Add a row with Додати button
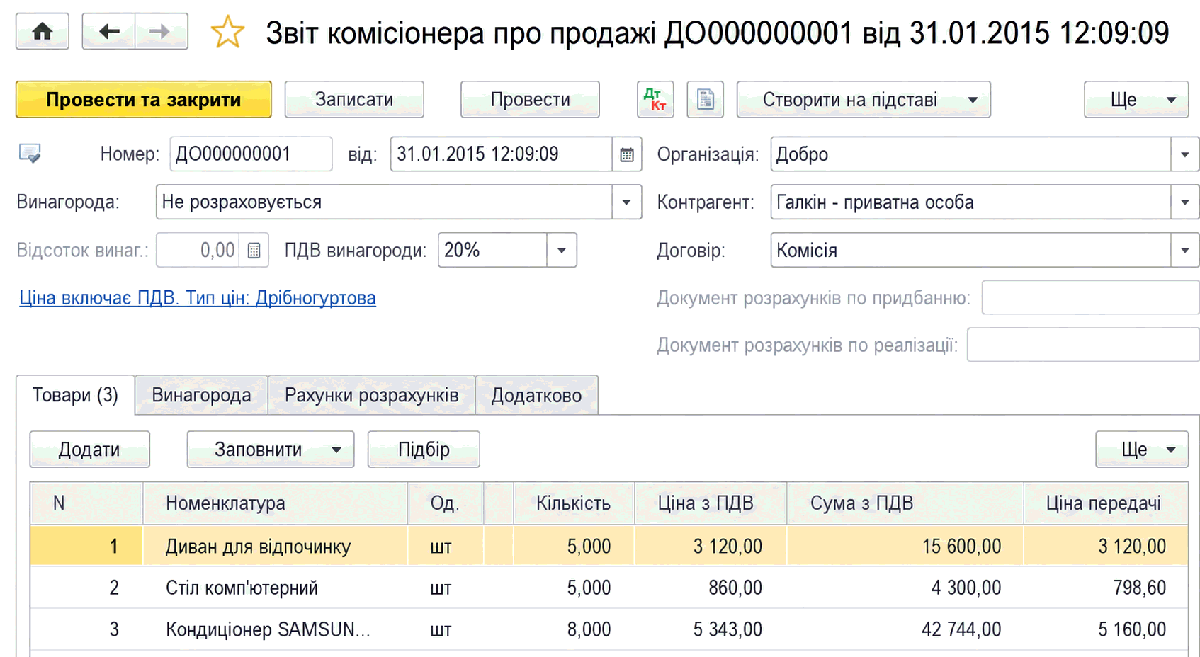 click(90, 450)
